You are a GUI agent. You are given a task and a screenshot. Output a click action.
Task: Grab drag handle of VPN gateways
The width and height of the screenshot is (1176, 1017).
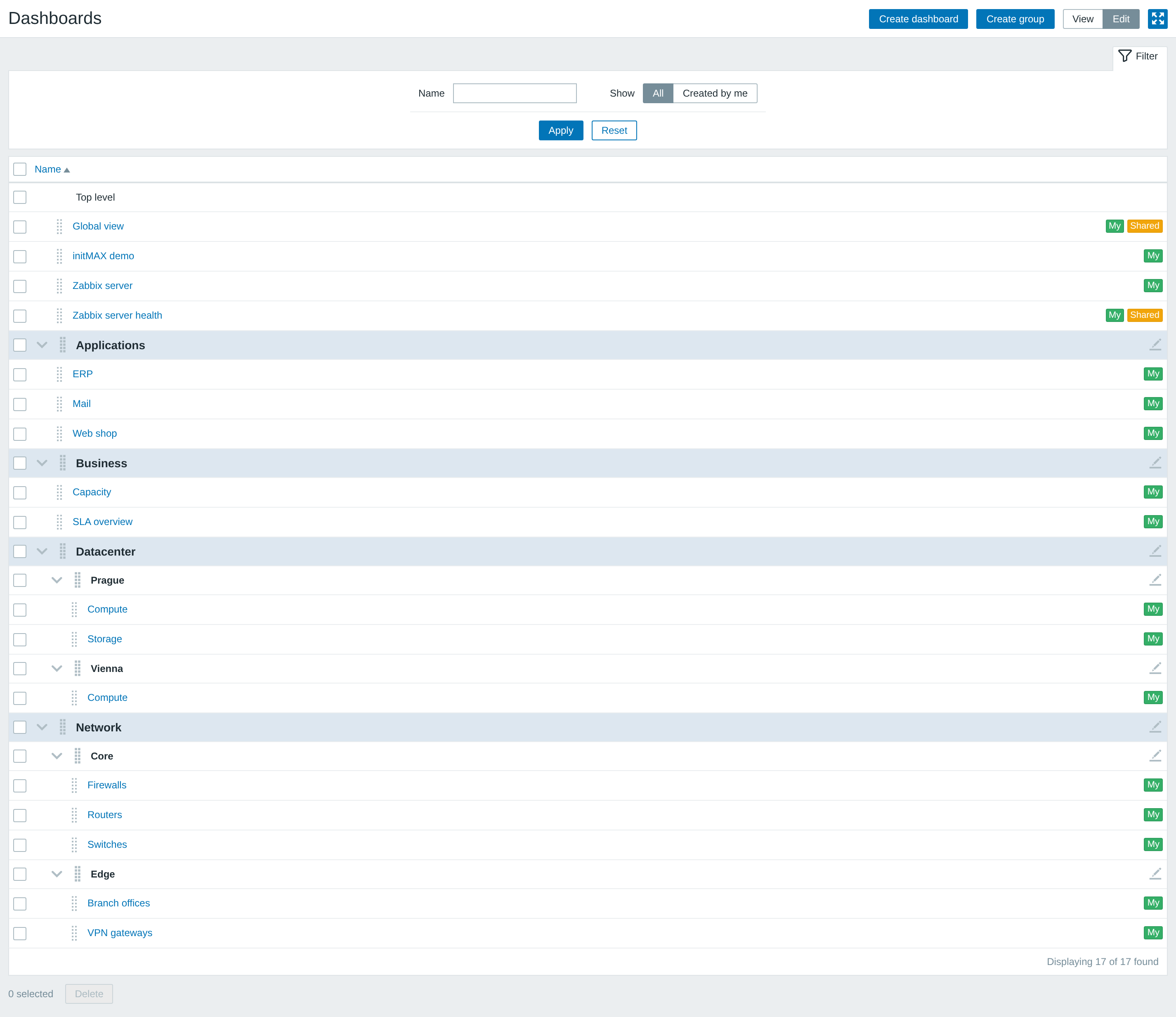pos(74,933)
